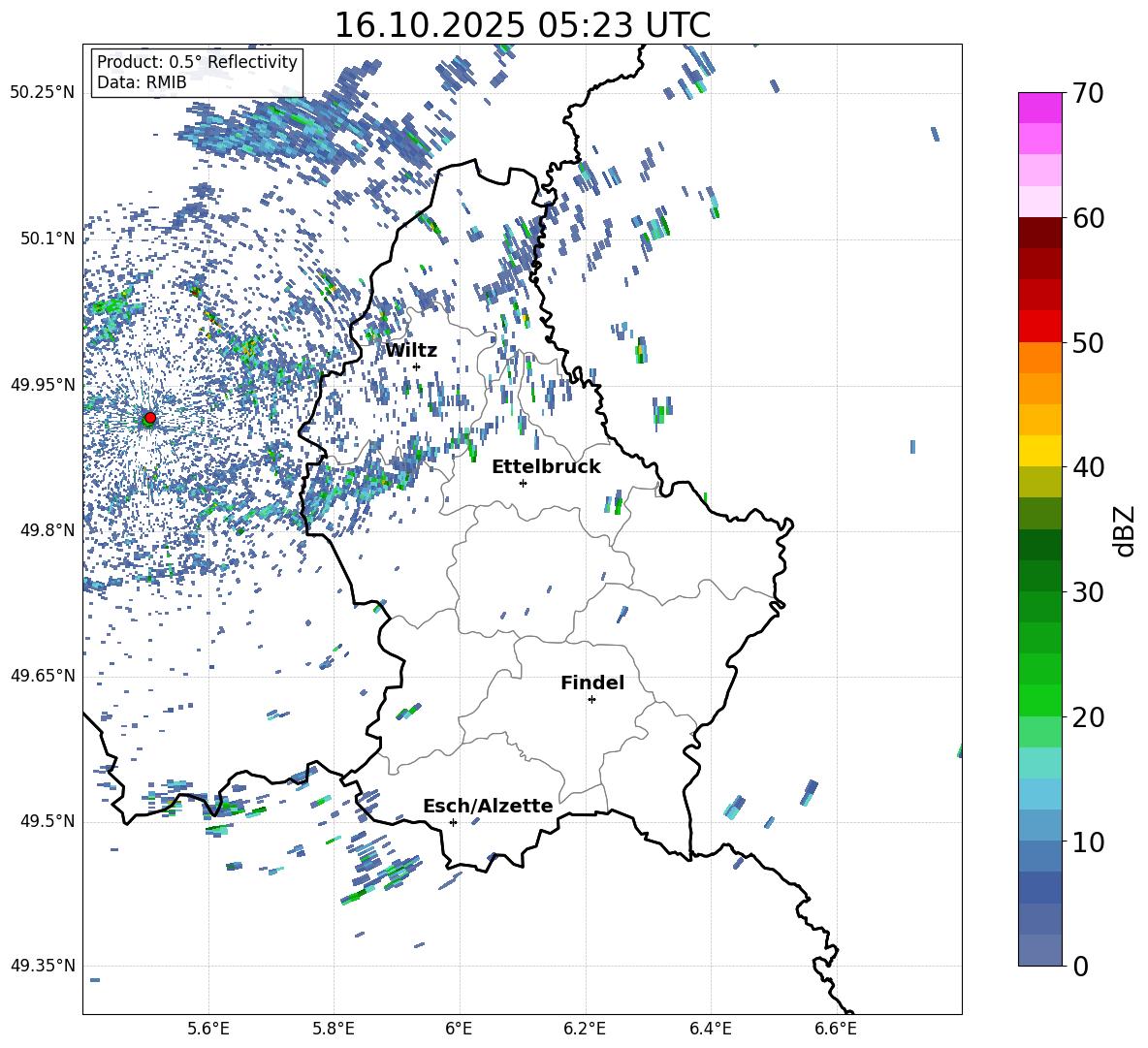
Task: Pick the Esch/Alzette station cross marker
Action: [x=453, y=822]
